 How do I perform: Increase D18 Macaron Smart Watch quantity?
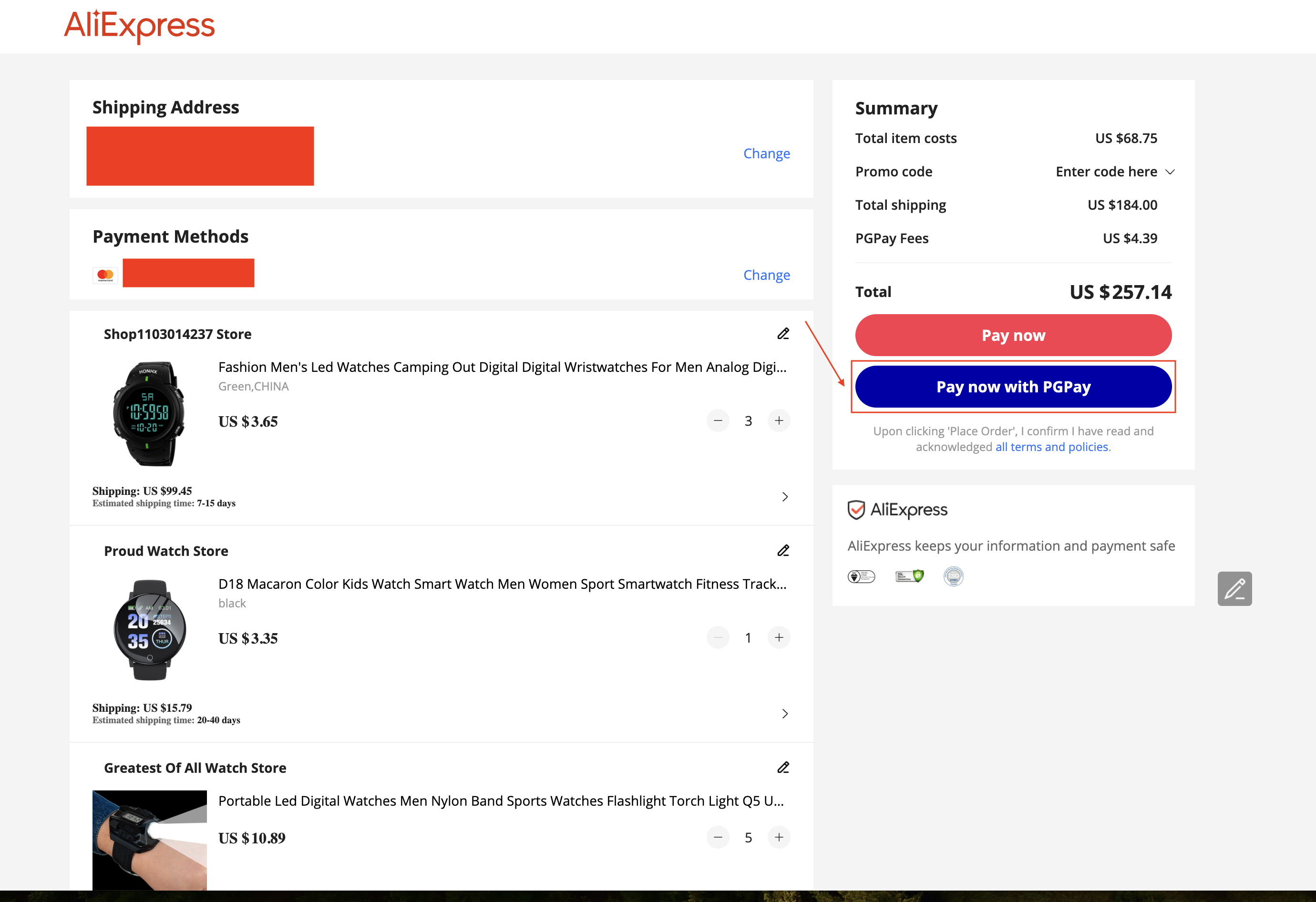(x=779, y=637)
